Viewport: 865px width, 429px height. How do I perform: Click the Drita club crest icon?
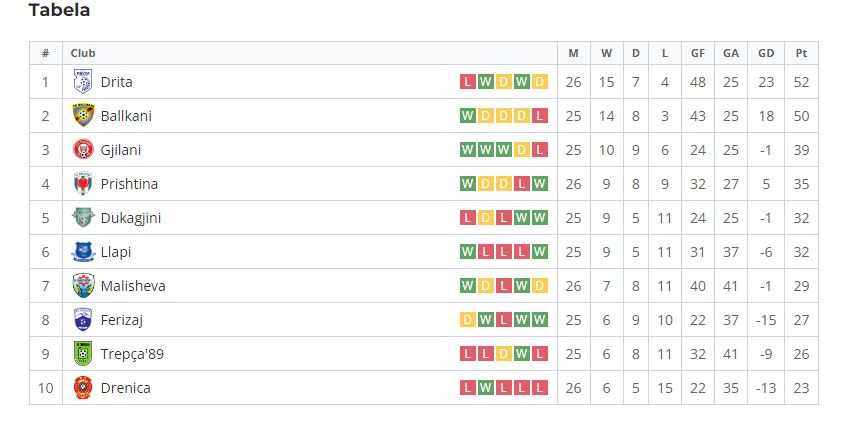coord(83,82)
